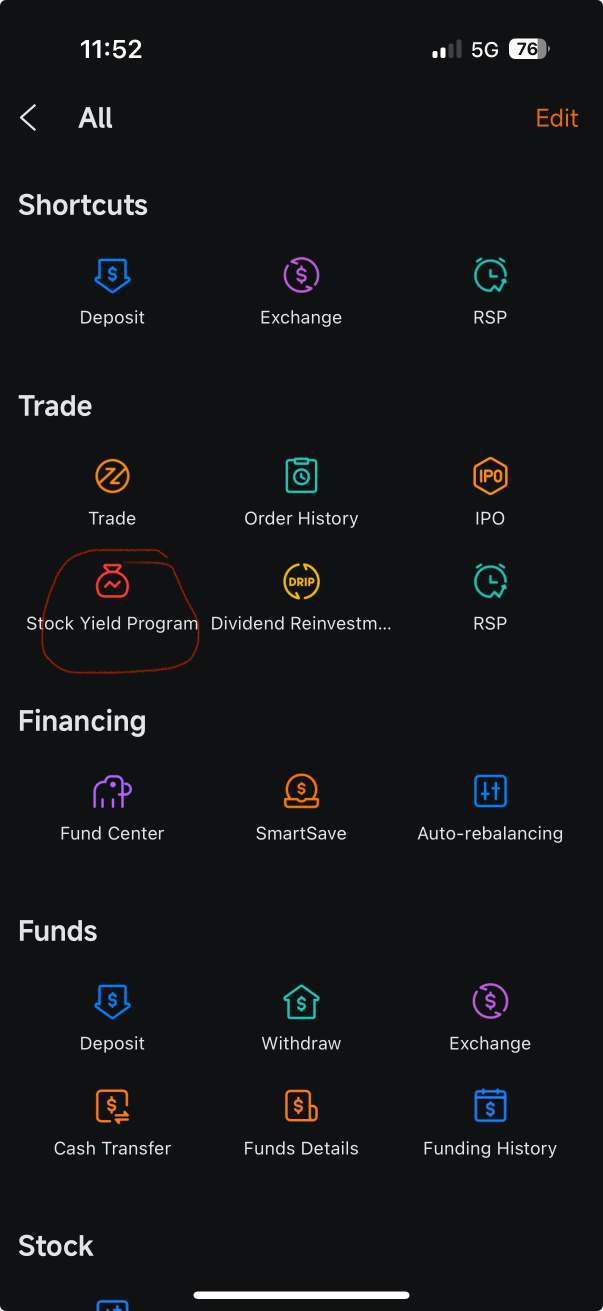Image resolution: width=603 pixels, height=1311 pixels.
Task: Open the Withdraw option
Action: click(301, 1001)
